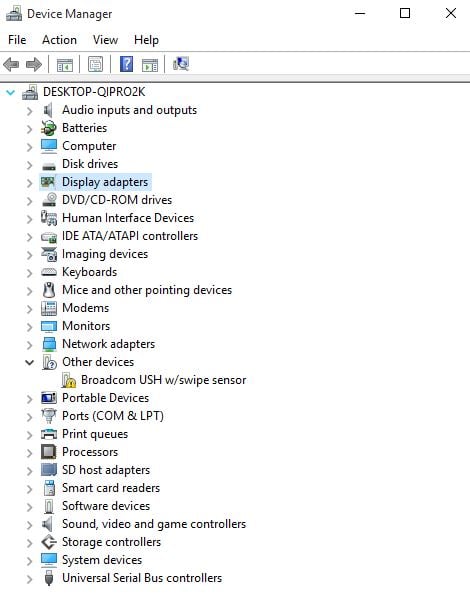Image resolution: width=470 pixels, height=596 pixels.
Task: Open the View menu
Action: point(105,40)
